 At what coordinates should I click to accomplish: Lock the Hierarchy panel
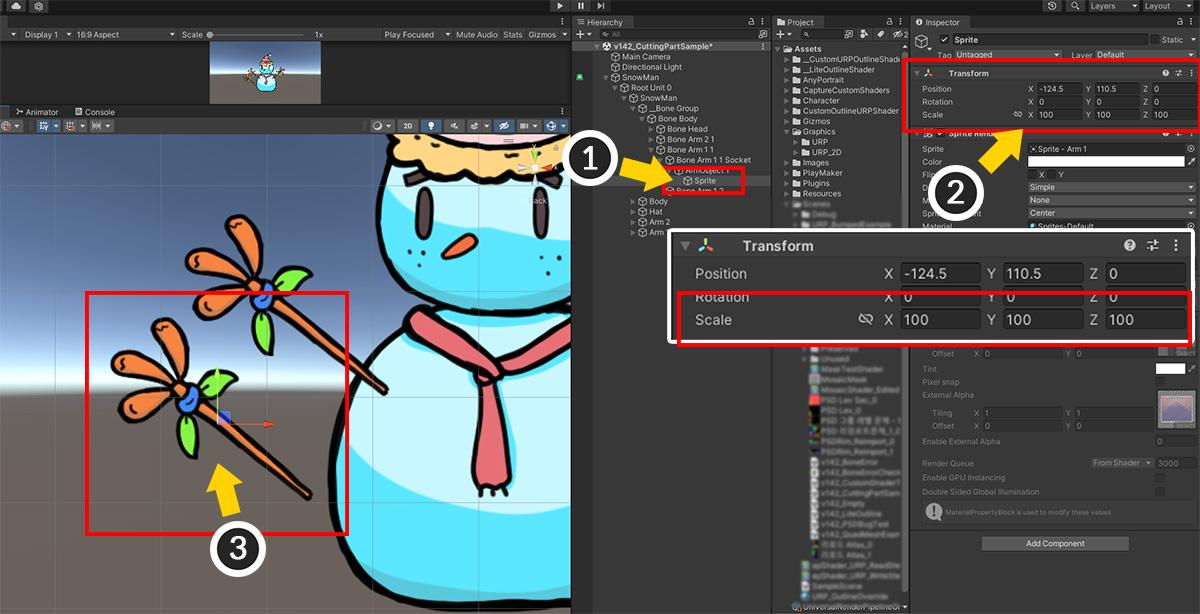[x=751, y=22]
